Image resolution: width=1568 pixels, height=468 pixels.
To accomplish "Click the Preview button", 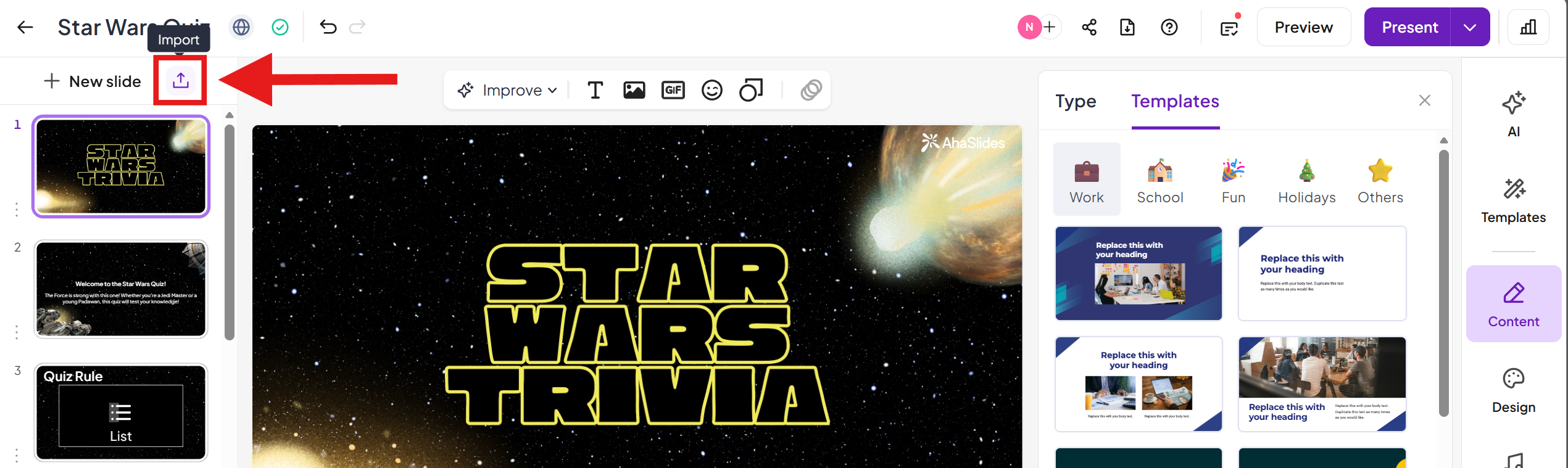I will [1303, 27].
